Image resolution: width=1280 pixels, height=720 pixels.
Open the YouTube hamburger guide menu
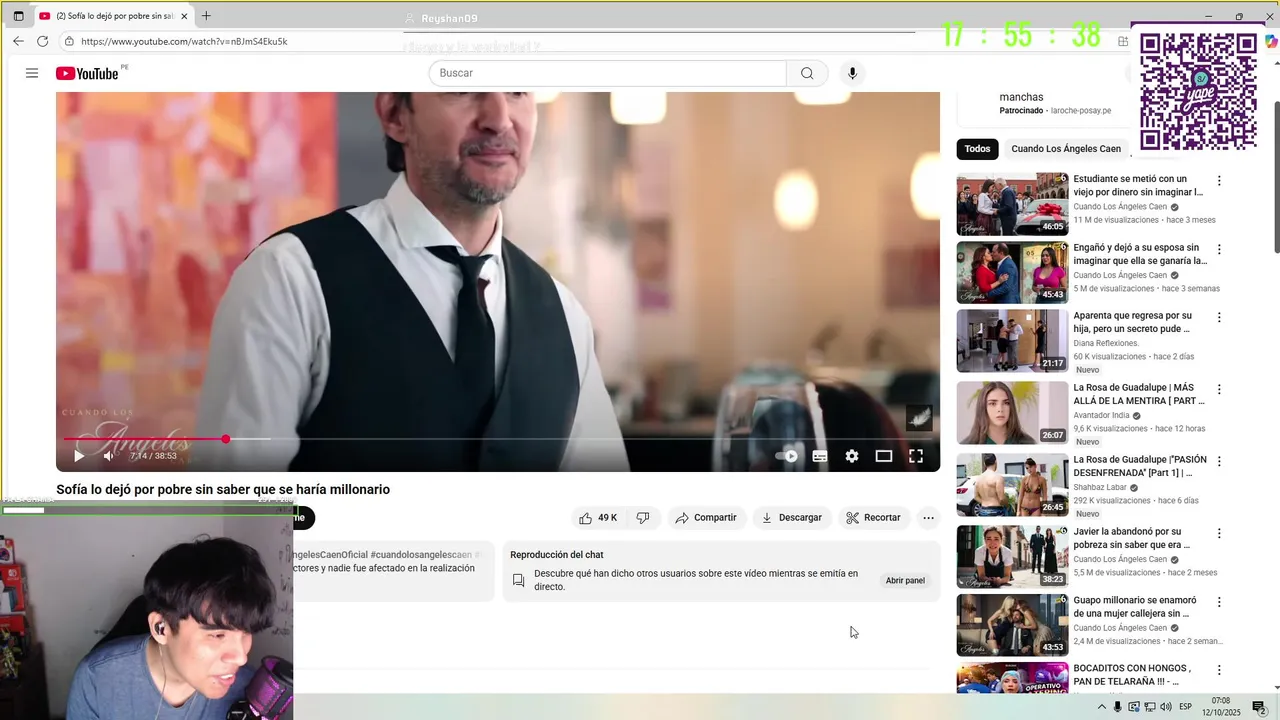32,73
